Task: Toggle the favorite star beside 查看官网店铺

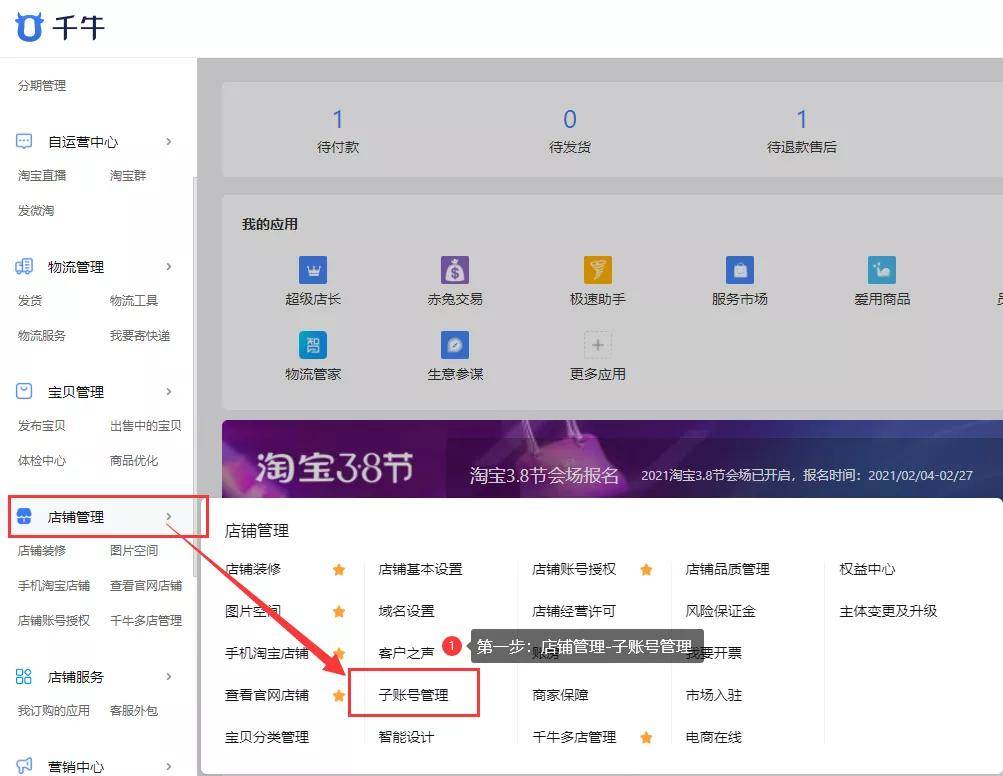Action: [339, 695]
